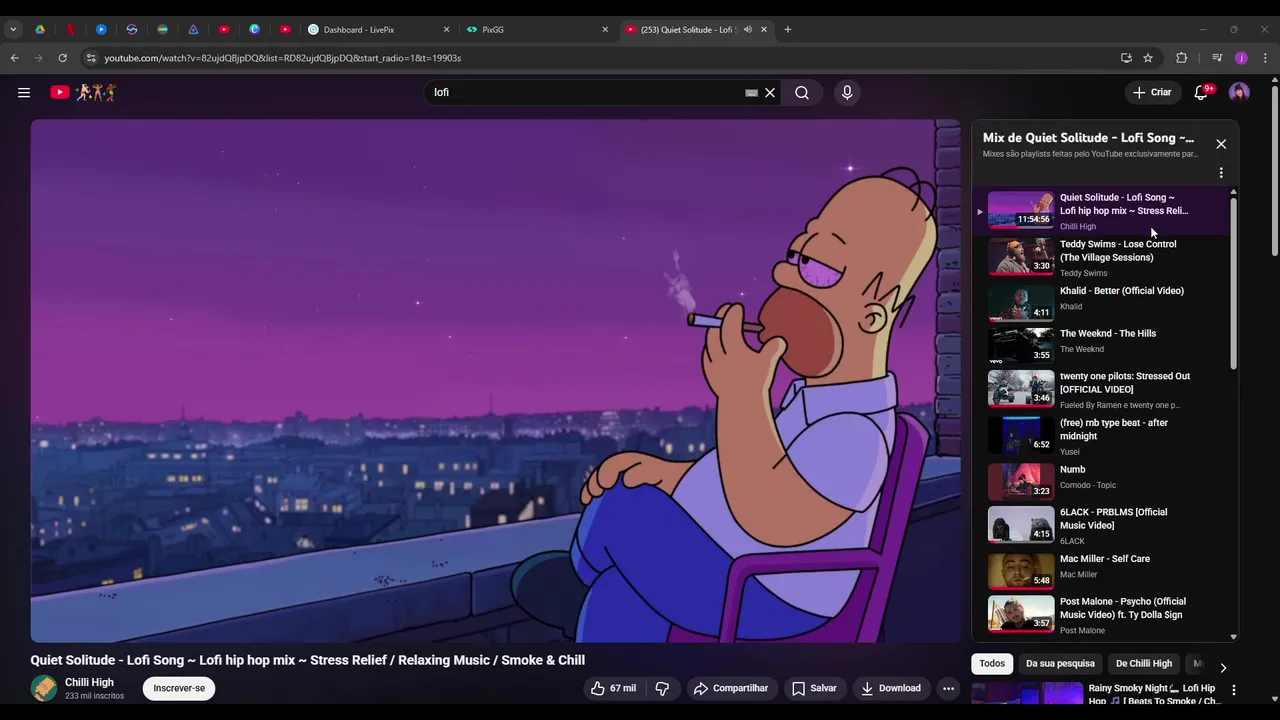Open more actions below the video
Viewport: 1280px width, 720px height.
point(948,688)
